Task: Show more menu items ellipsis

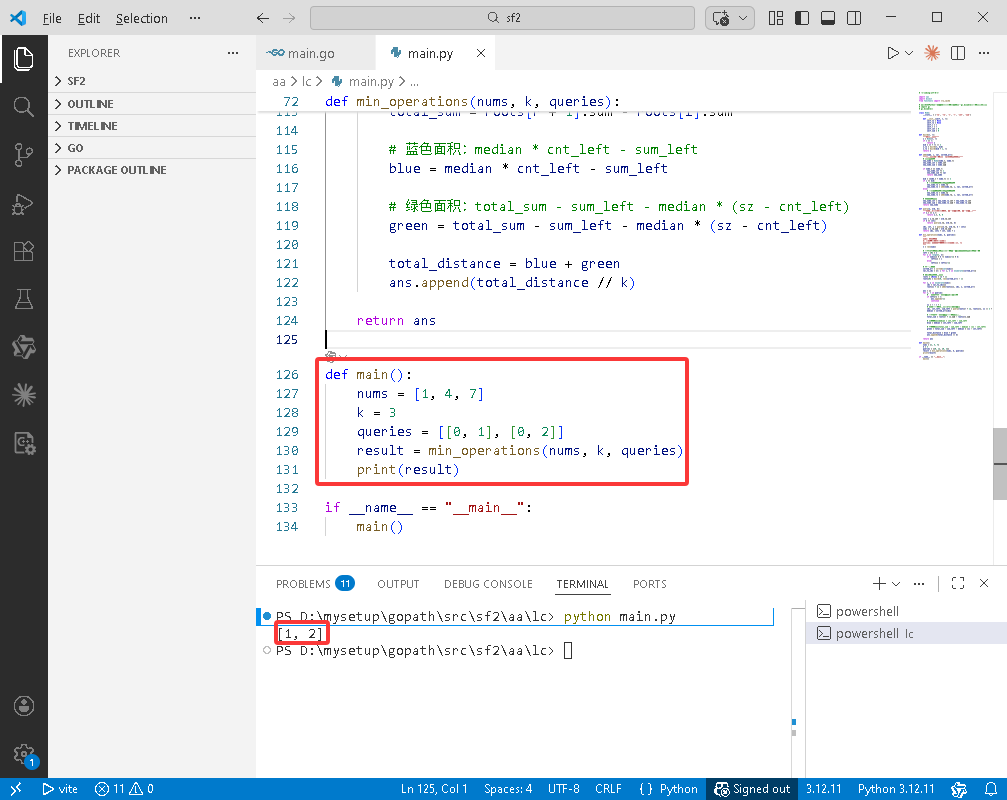Action: click(195, 18)
